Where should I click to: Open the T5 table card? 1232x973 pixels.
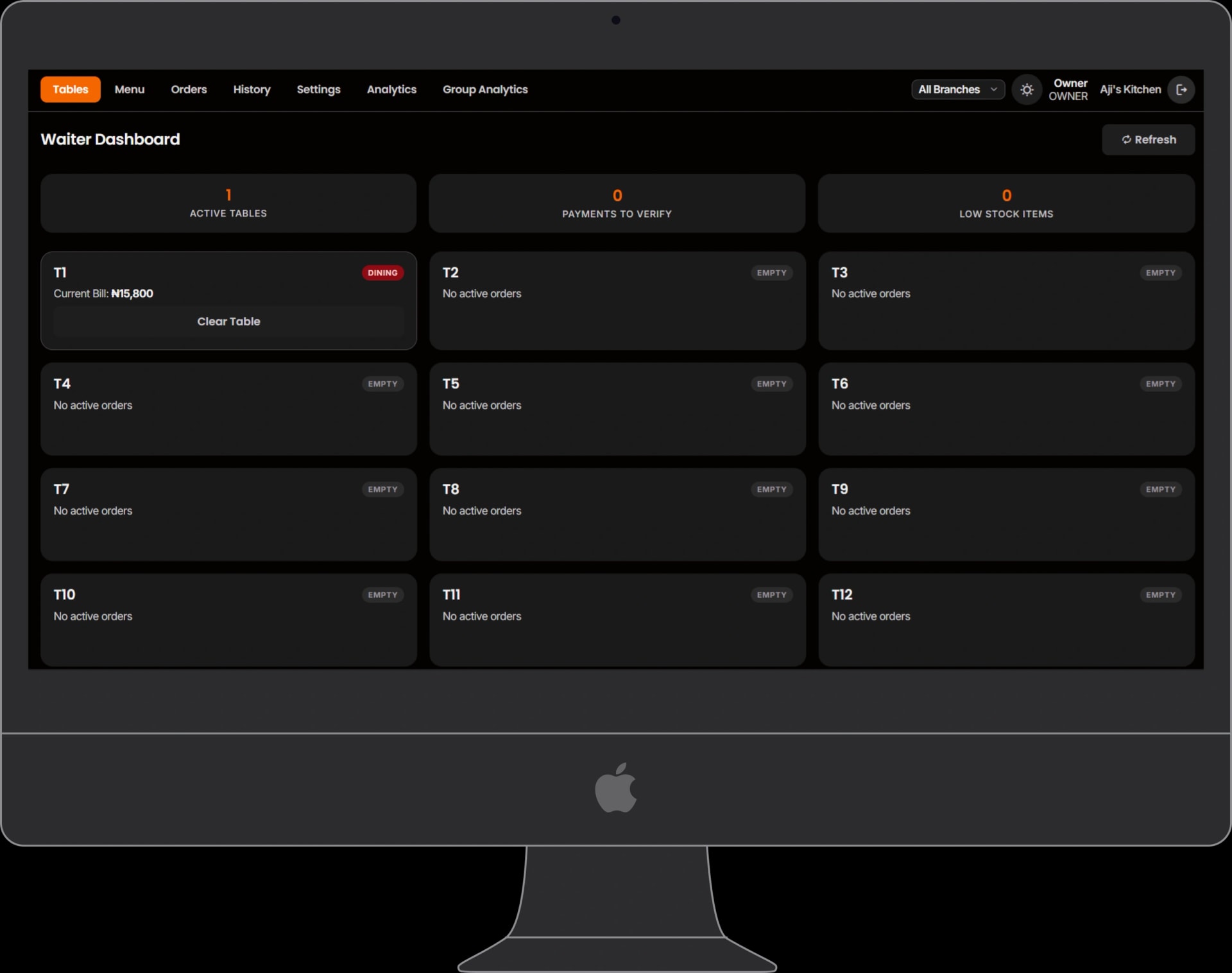[617, 409]
